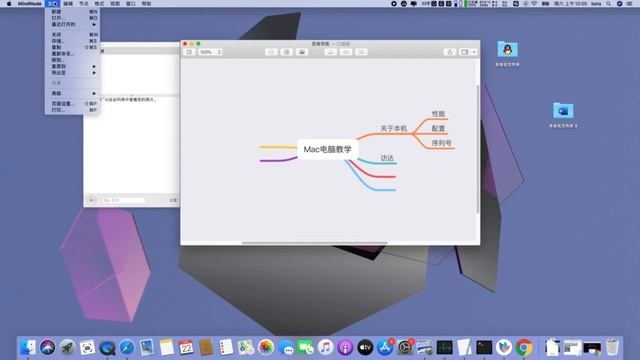Image resolution: width=640 pixels, height=360 pixels.
Task: Click the search field in the back window
Action: pos(124,200)
